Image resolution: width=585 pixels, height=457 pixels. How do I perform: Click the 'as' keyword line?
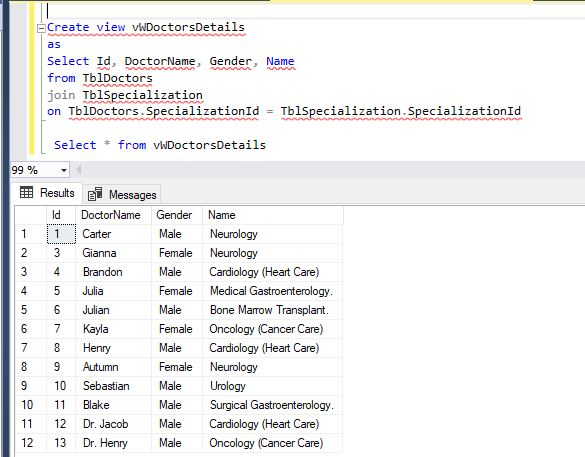click(54, 44)
